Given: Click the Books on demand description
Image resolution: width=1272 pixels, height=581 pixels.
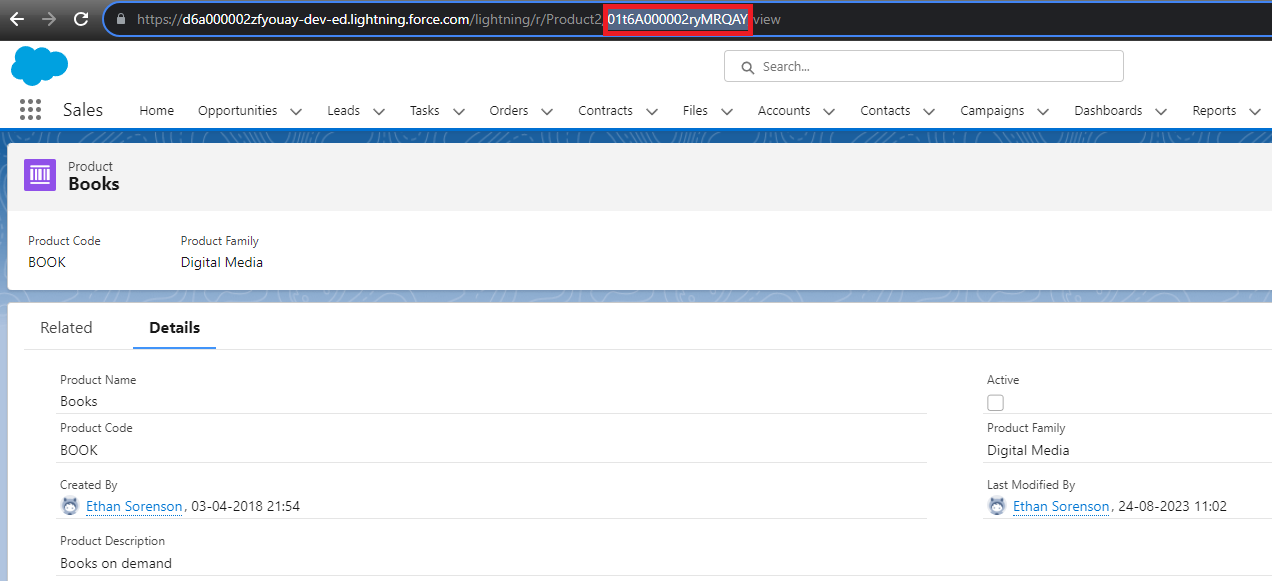Looking at the screenshot, I should [116, 564].
